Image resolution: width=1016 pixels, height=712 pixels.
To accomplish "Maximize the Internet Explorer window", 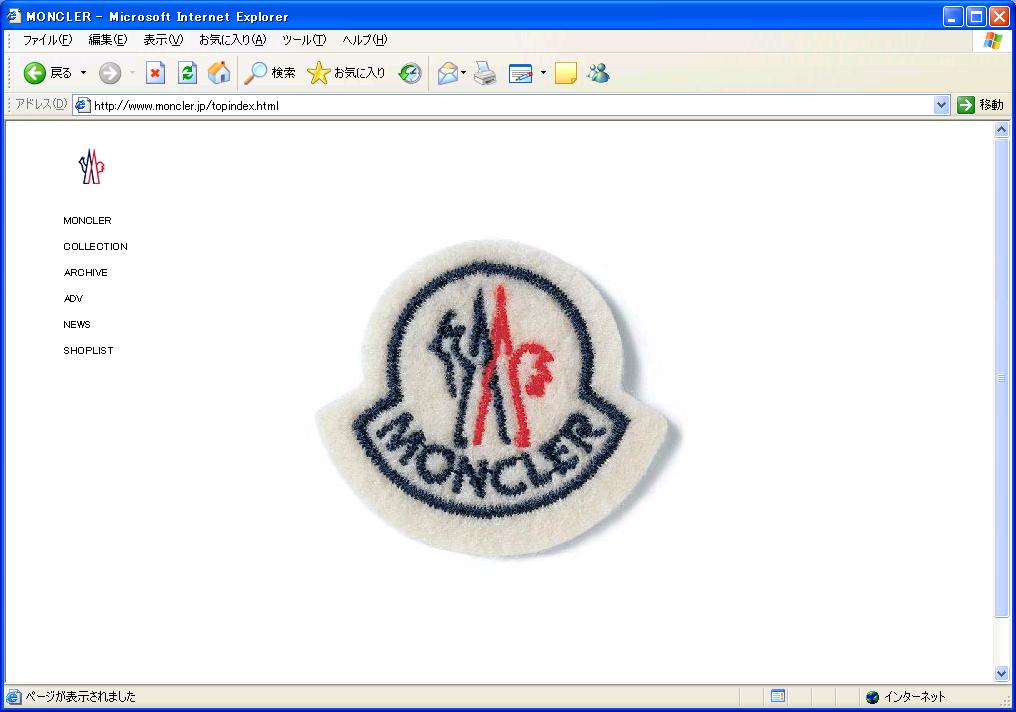I will tap(976, 16).
